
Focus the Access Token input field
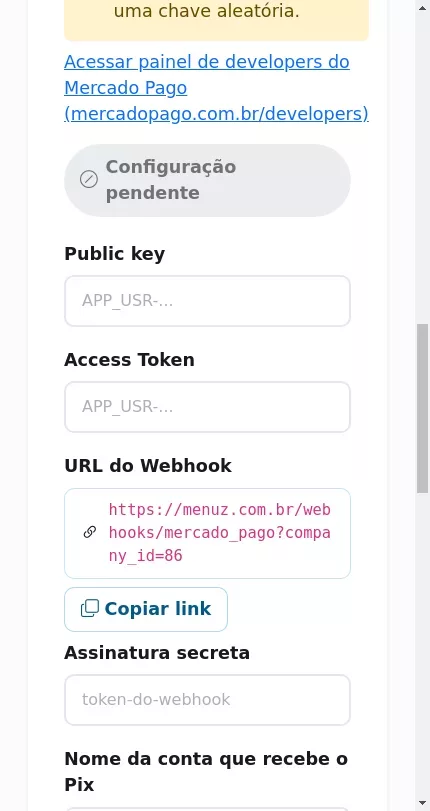click(x=207, y=407)
